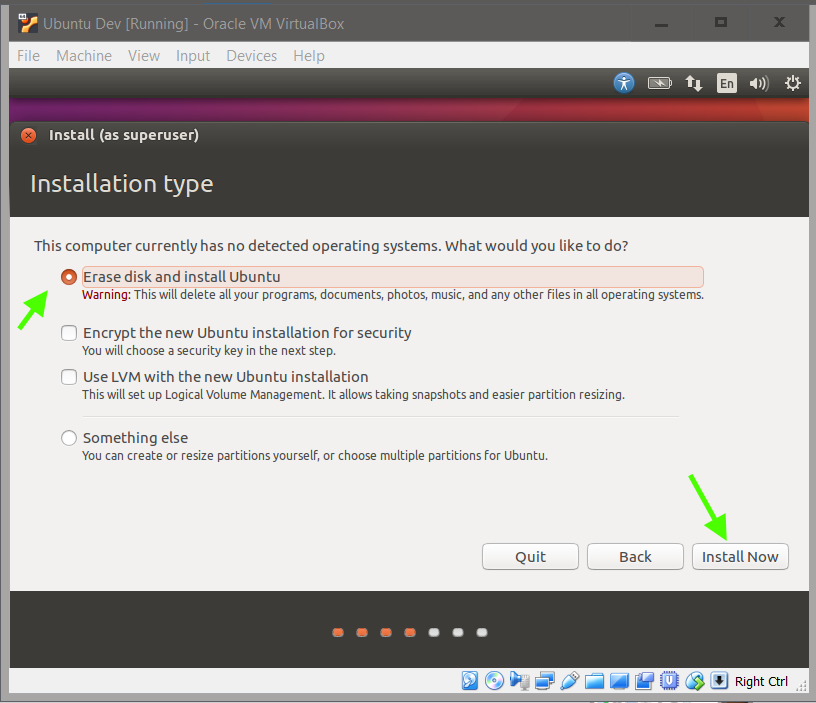The width and height of the screenshot is (816, 703).
Task: Close the Install window with orange X
Action: pos(29,135)
